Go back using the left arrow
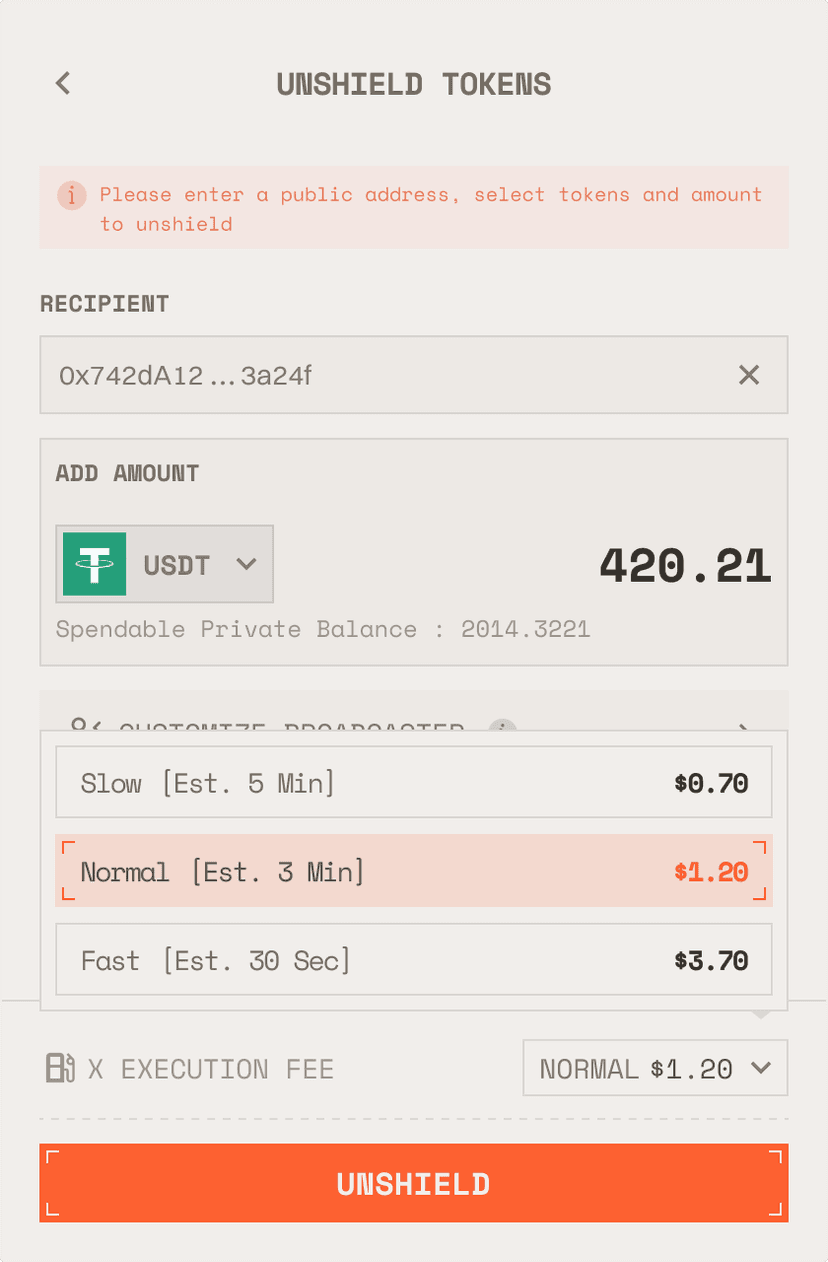 [x=63, y=83]
